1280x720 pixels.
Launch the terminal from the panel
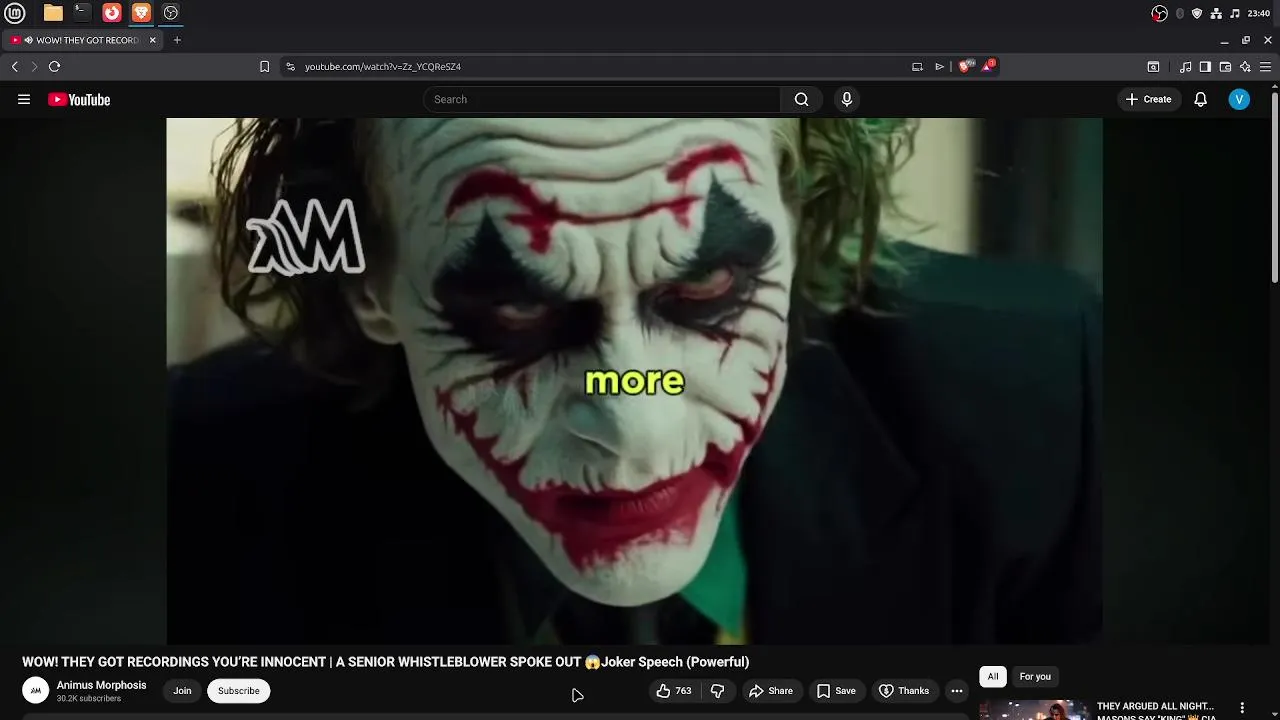pos(82,13)
